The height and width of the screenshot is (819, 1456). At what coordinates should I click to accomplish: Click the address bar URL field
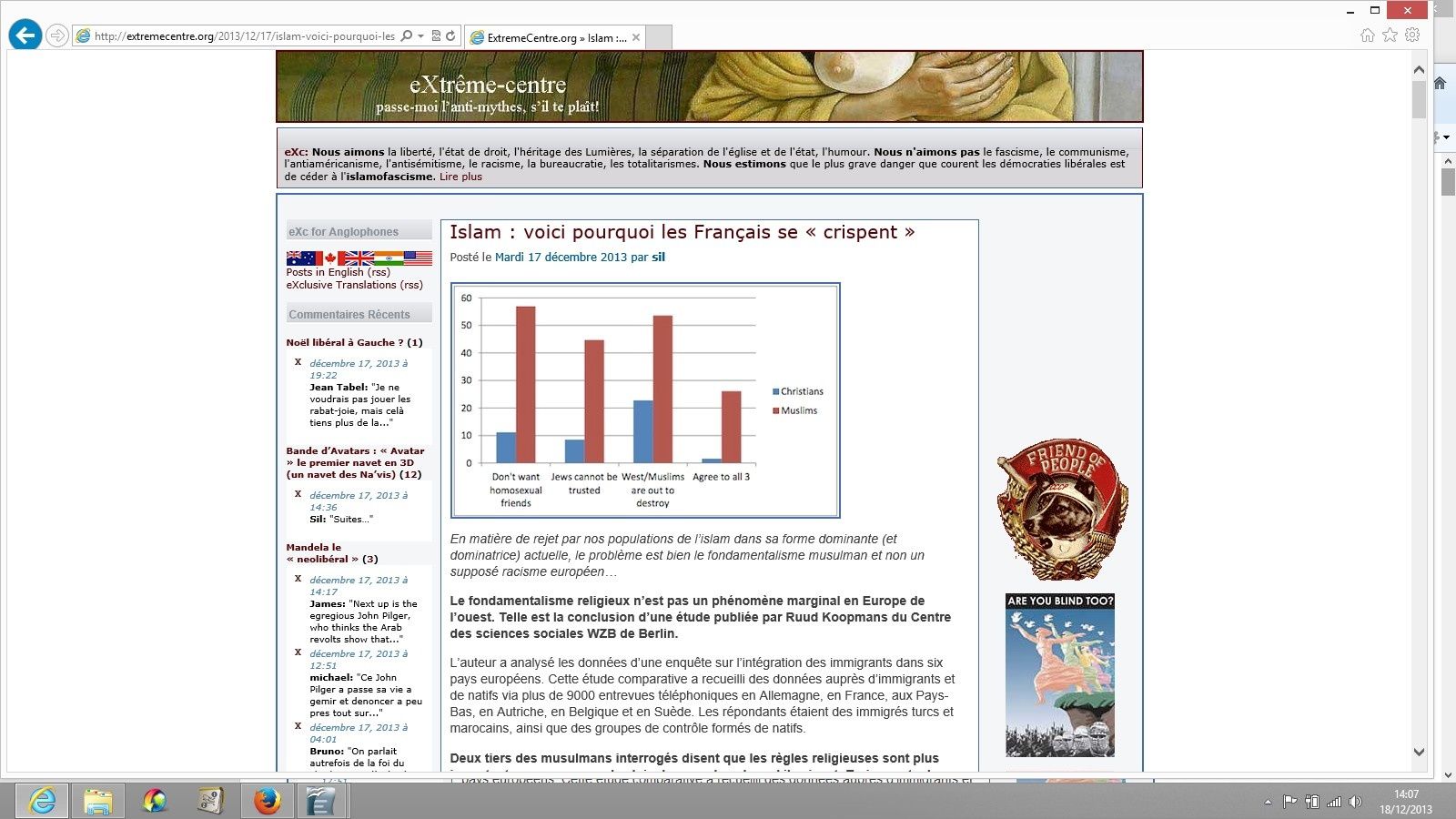(244, 36)
